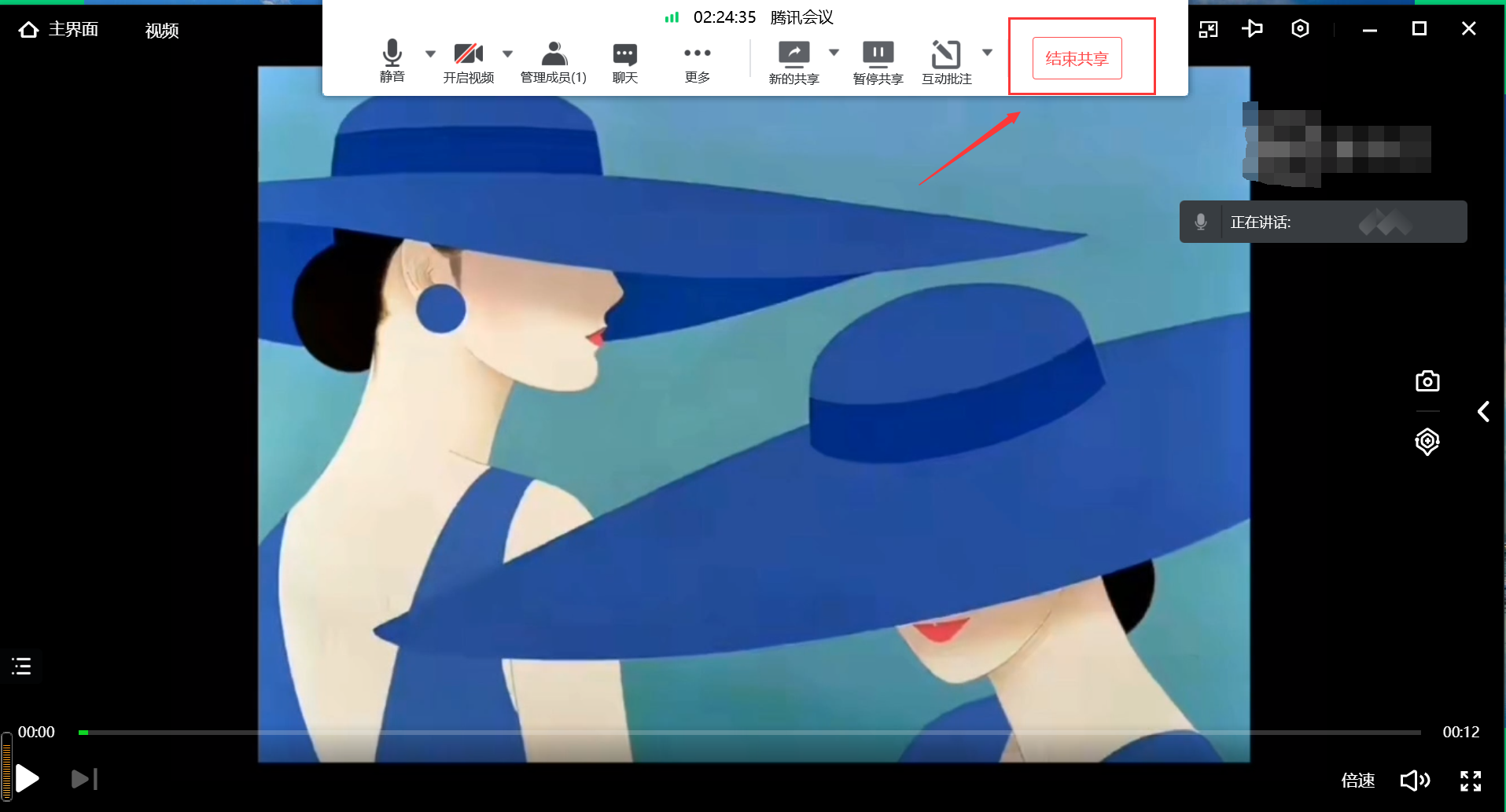Toggle the volume speaker icon
Image resolution: width=1506 pixels, height=812 pixels.
[1415, 781]
